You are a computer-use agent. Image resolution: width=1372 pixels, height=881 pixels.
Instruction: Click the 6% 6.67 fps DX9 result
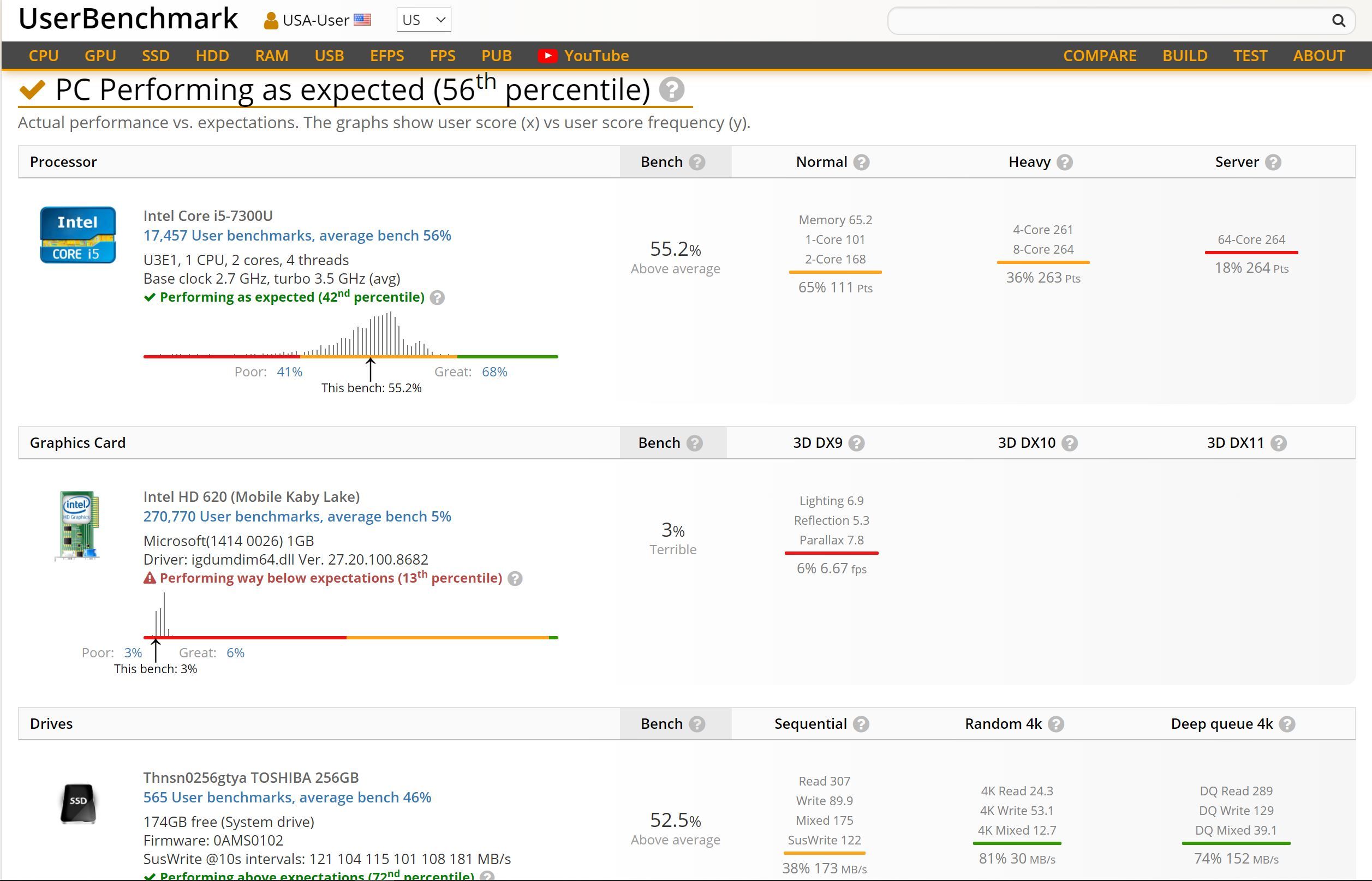tap(831, 568)
